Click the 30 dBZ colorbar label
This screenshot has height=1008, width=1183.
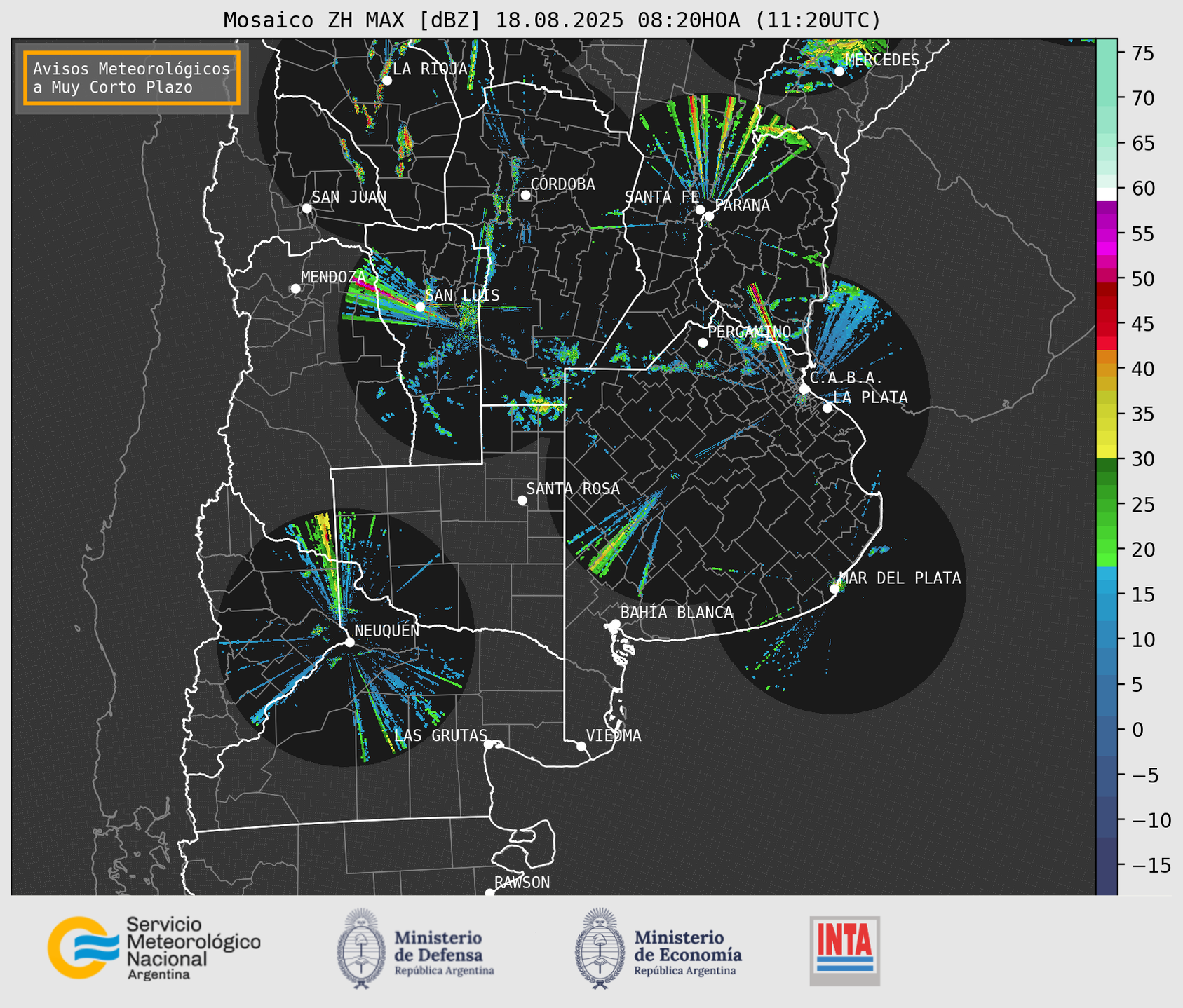point(1142,459)
